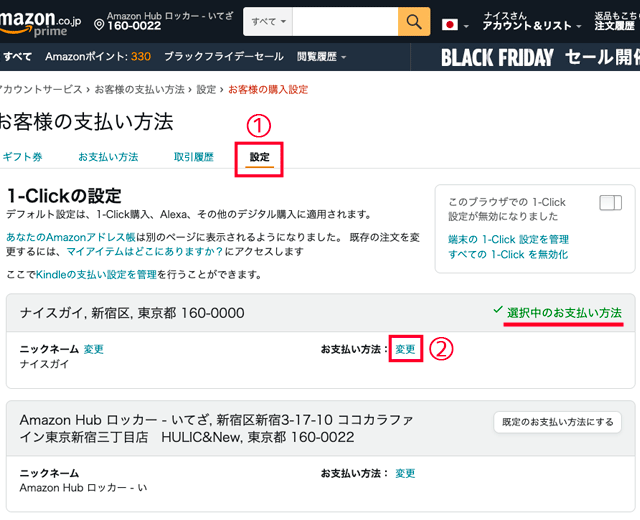
Task: Click the search text input field
Action: pos(345,22)
